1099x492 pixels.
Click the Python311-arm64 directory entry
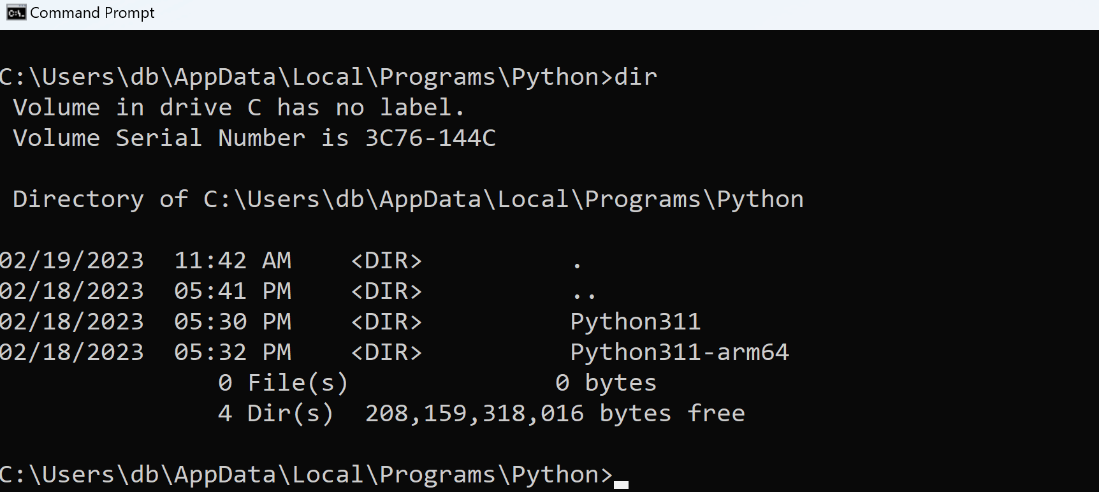tap(680, 352)
